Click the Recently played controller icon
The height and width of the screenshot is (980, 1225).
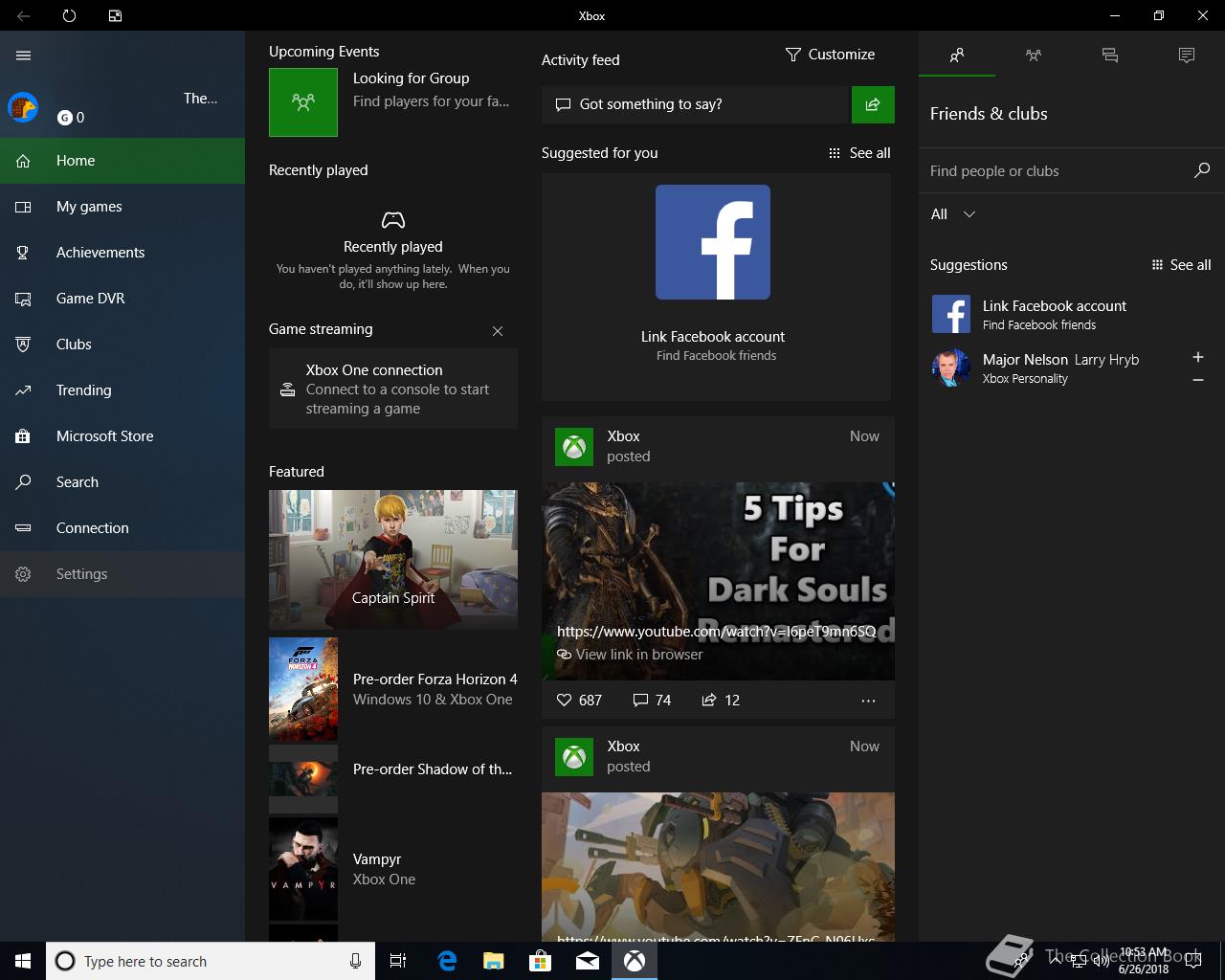coord(393,220)
